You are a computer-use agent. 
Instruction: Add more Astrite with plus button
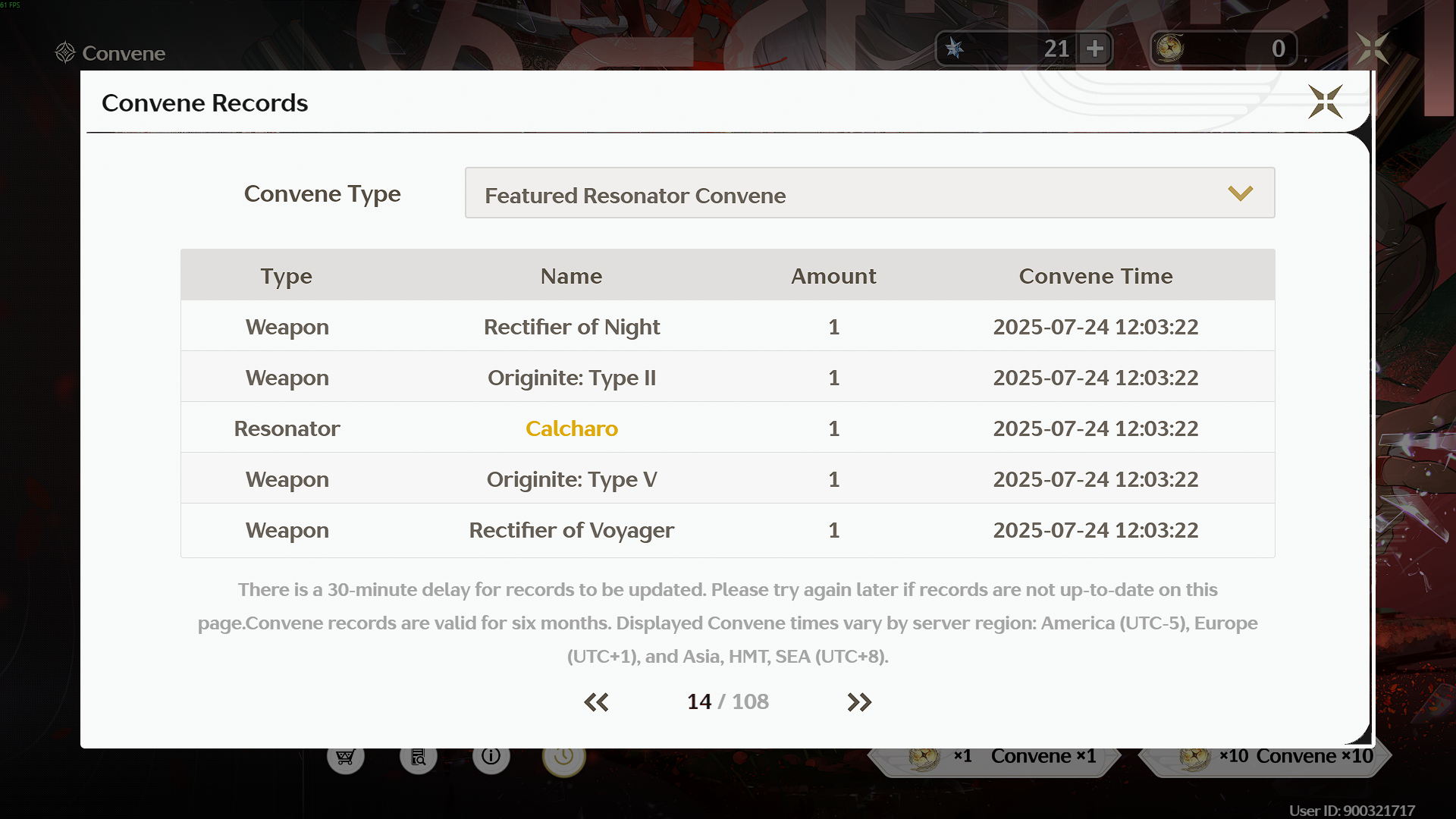[x=1095, y=49]
